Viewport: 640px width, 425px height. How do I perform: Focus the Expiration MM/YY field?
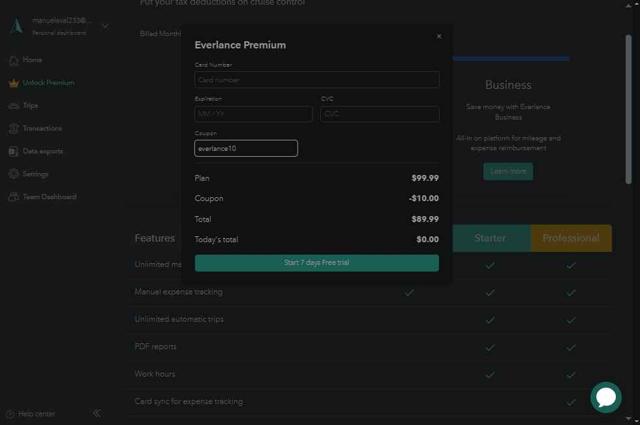click(x=253, y=114)
